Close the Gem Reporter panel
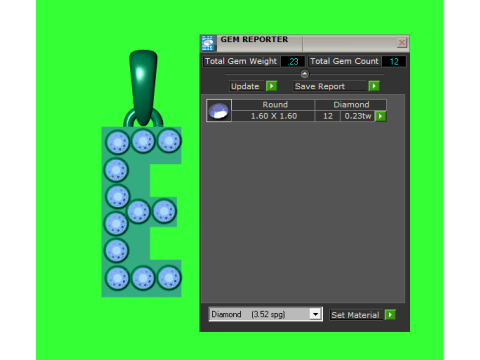This screenshot has height=360, width=480. pos(402,43)
